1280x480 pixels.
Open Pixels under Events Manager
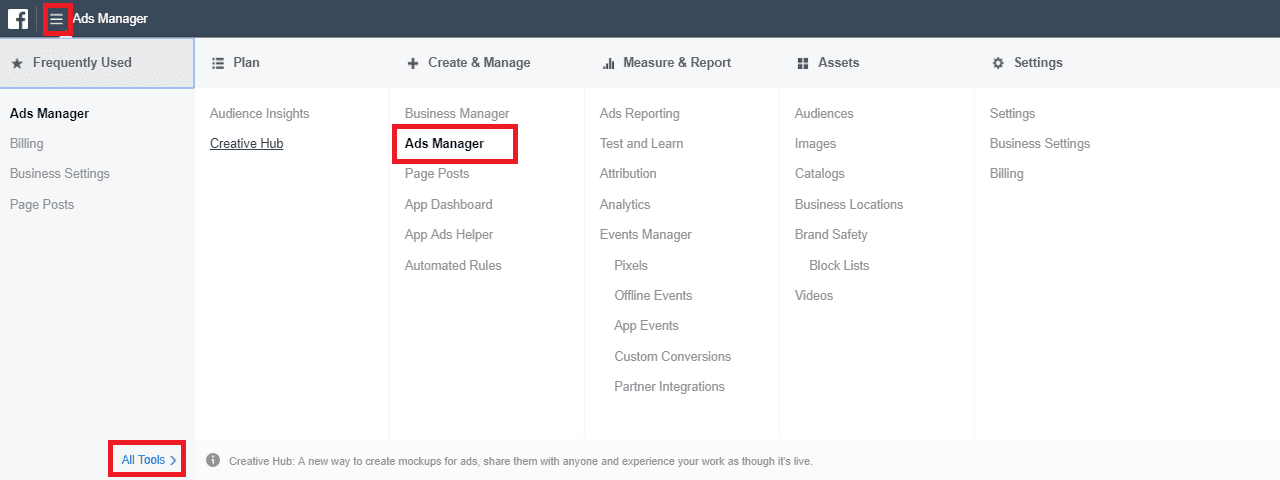(631, 265)
